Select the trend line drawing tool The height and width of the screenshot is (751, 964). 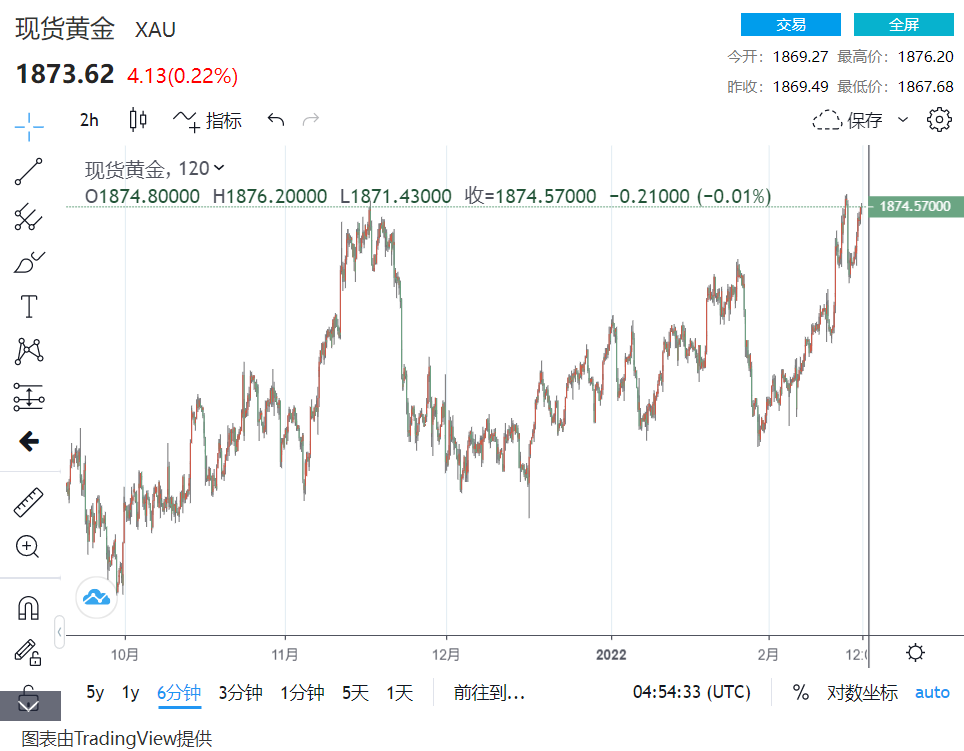29,171
